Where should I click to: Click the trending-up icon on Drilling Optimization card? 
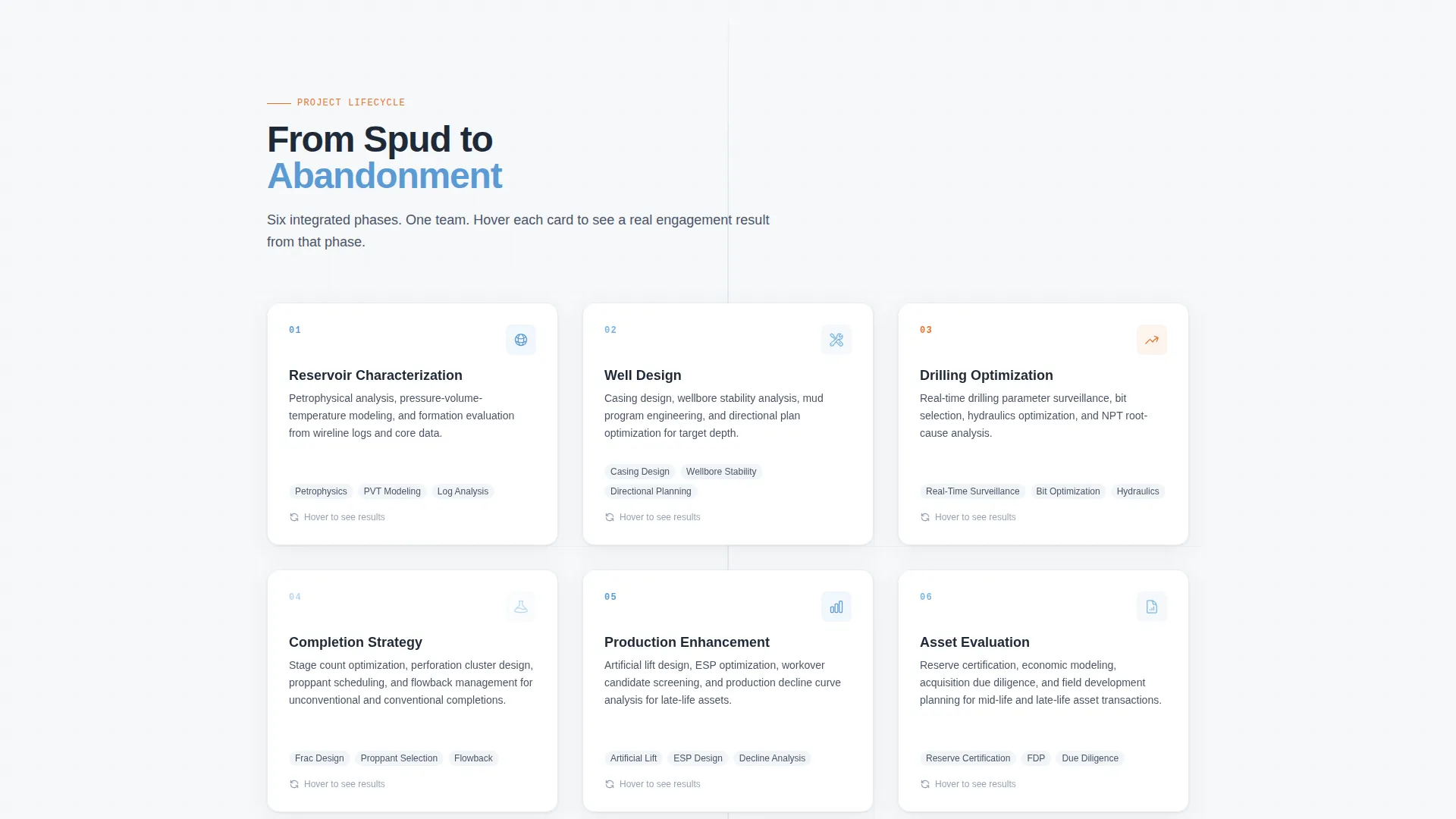[1152, 340]
